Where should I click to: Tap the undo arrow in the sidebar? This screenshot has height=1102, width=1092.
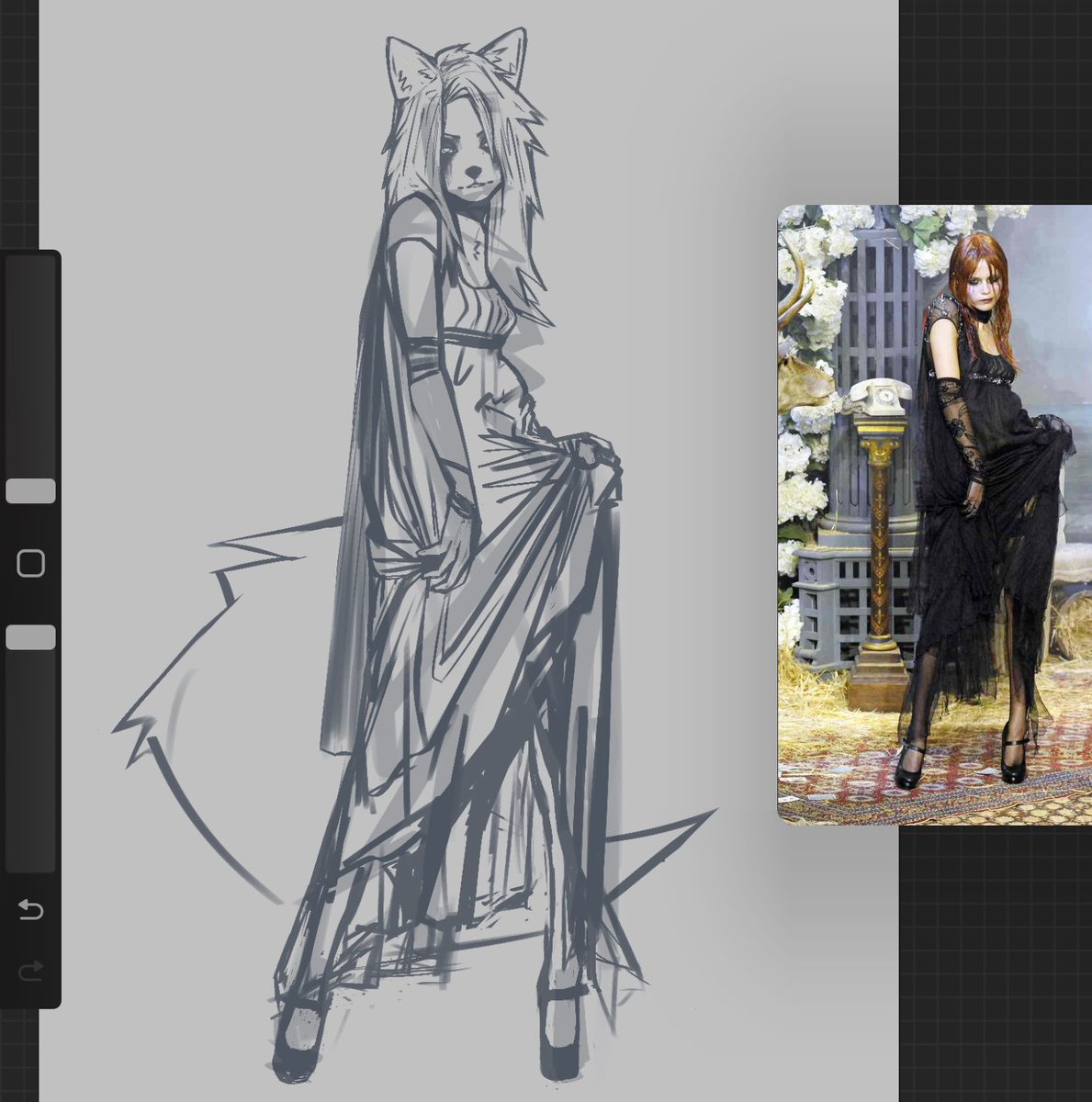click(x=30, y=909)
